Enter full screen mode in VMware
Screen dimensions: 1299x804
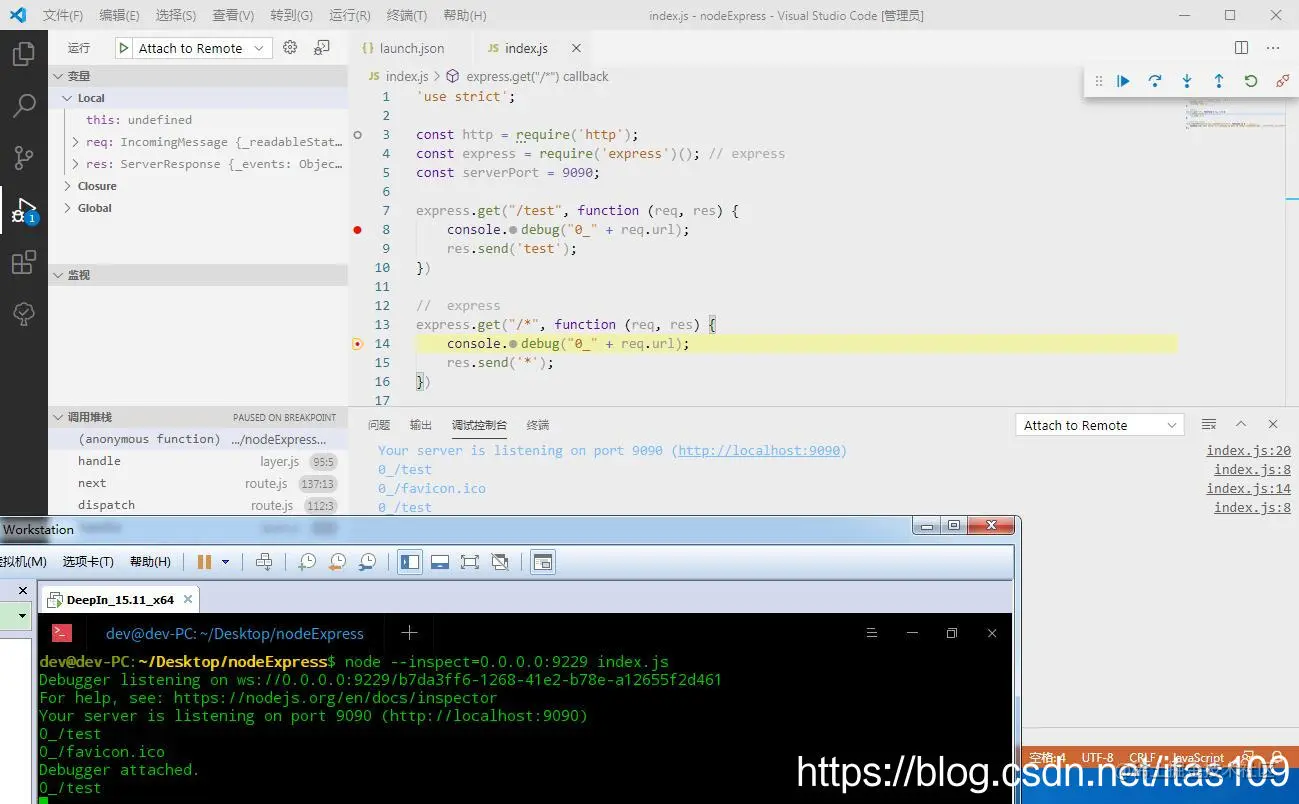470,562
